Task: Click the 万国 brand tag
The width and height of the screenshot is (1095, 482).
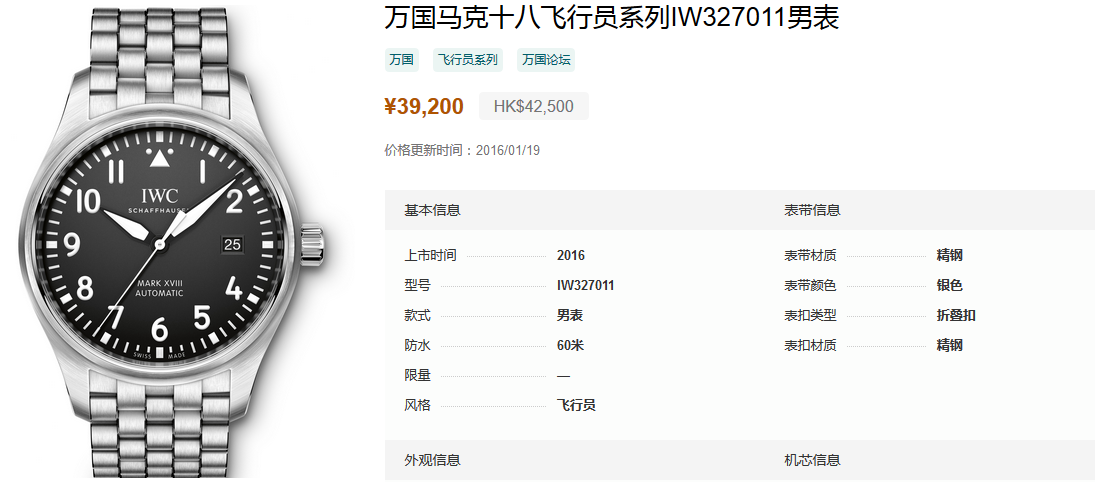Action: point(402,60)
